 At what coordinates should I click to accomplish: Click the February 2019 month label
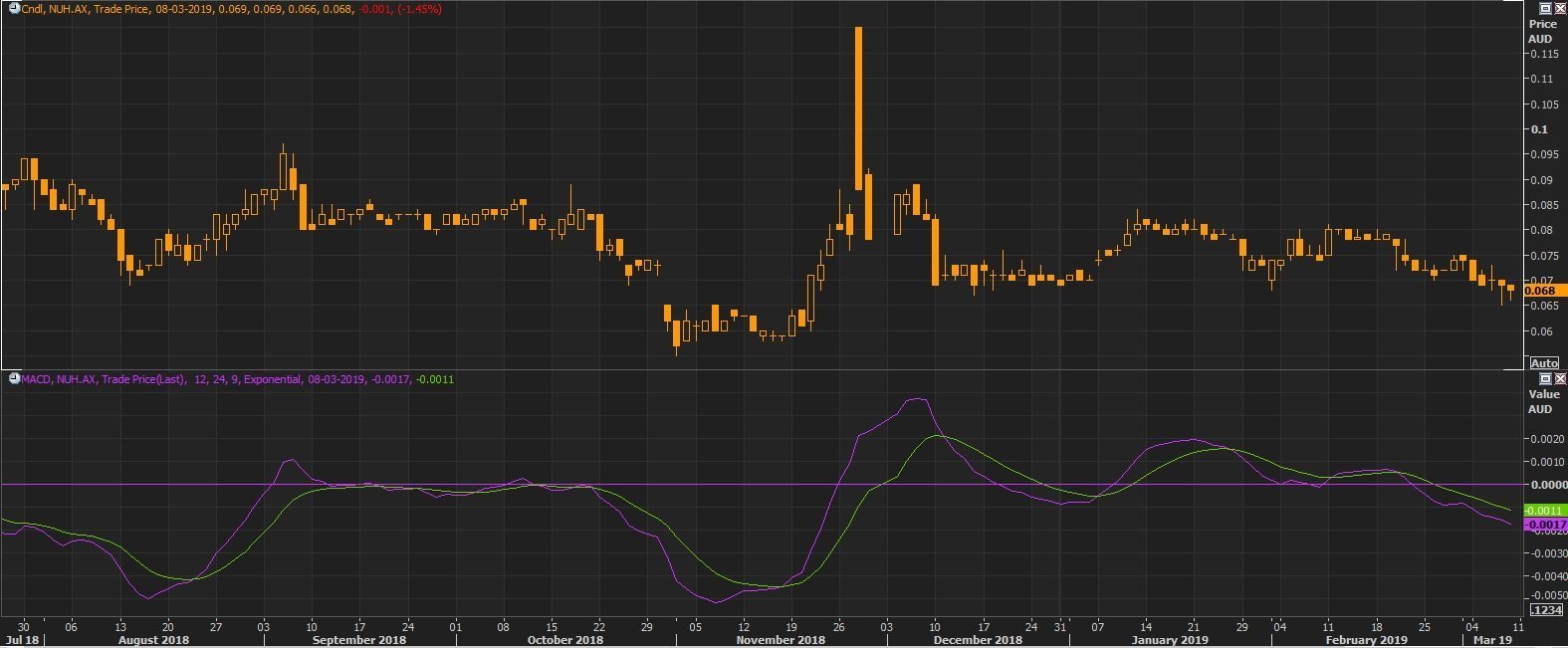pyautogui.click(x=1366, y=640)
